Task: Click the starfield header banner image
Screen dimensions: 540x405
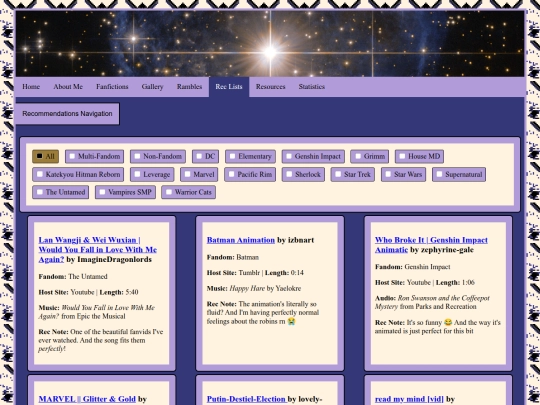Action: click(x=270, y=43)
